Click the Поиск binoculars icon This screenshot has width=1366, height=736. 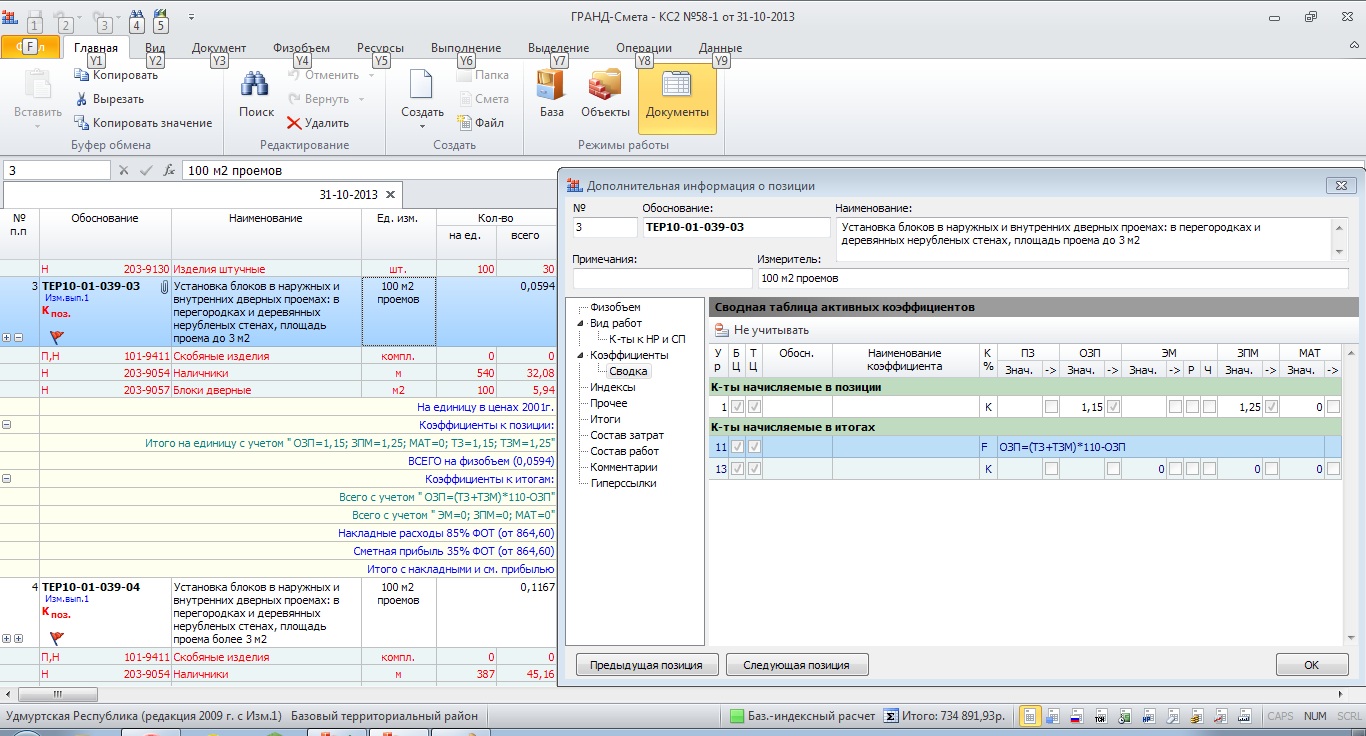pyautogui.click(x=256, y=87)
